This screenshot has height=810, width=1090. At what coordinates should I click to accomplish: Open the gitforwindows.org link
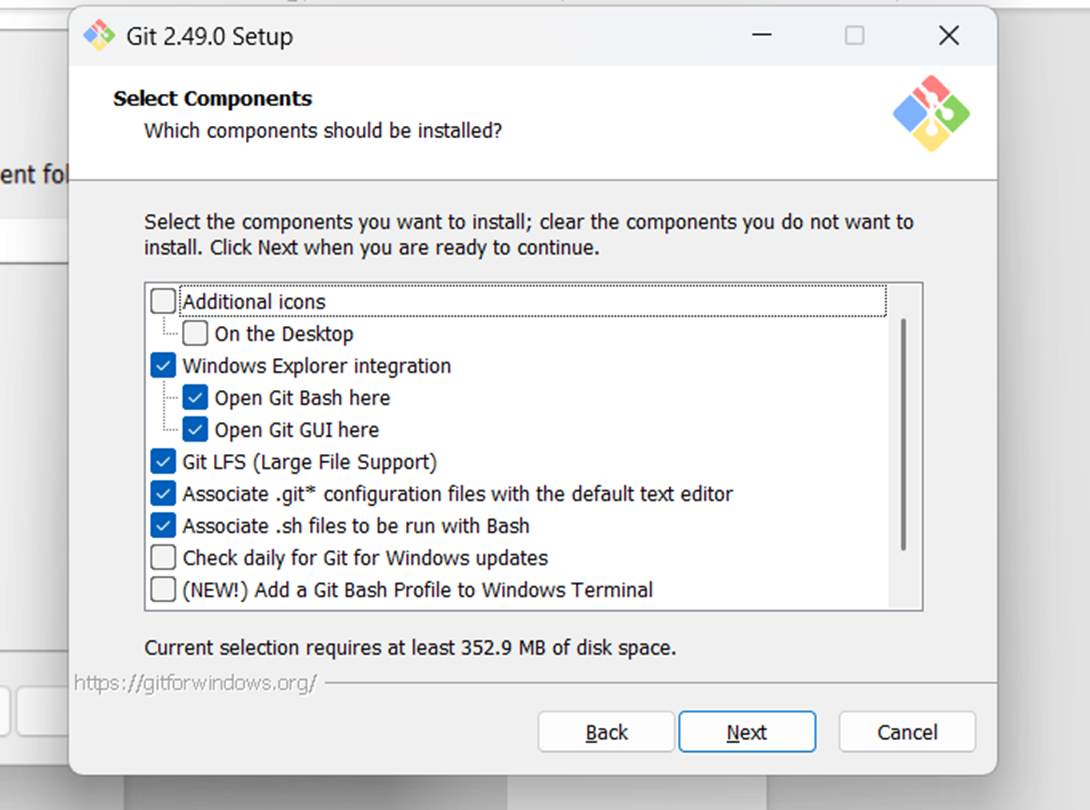pyautogui.click(x=195, y=683)
